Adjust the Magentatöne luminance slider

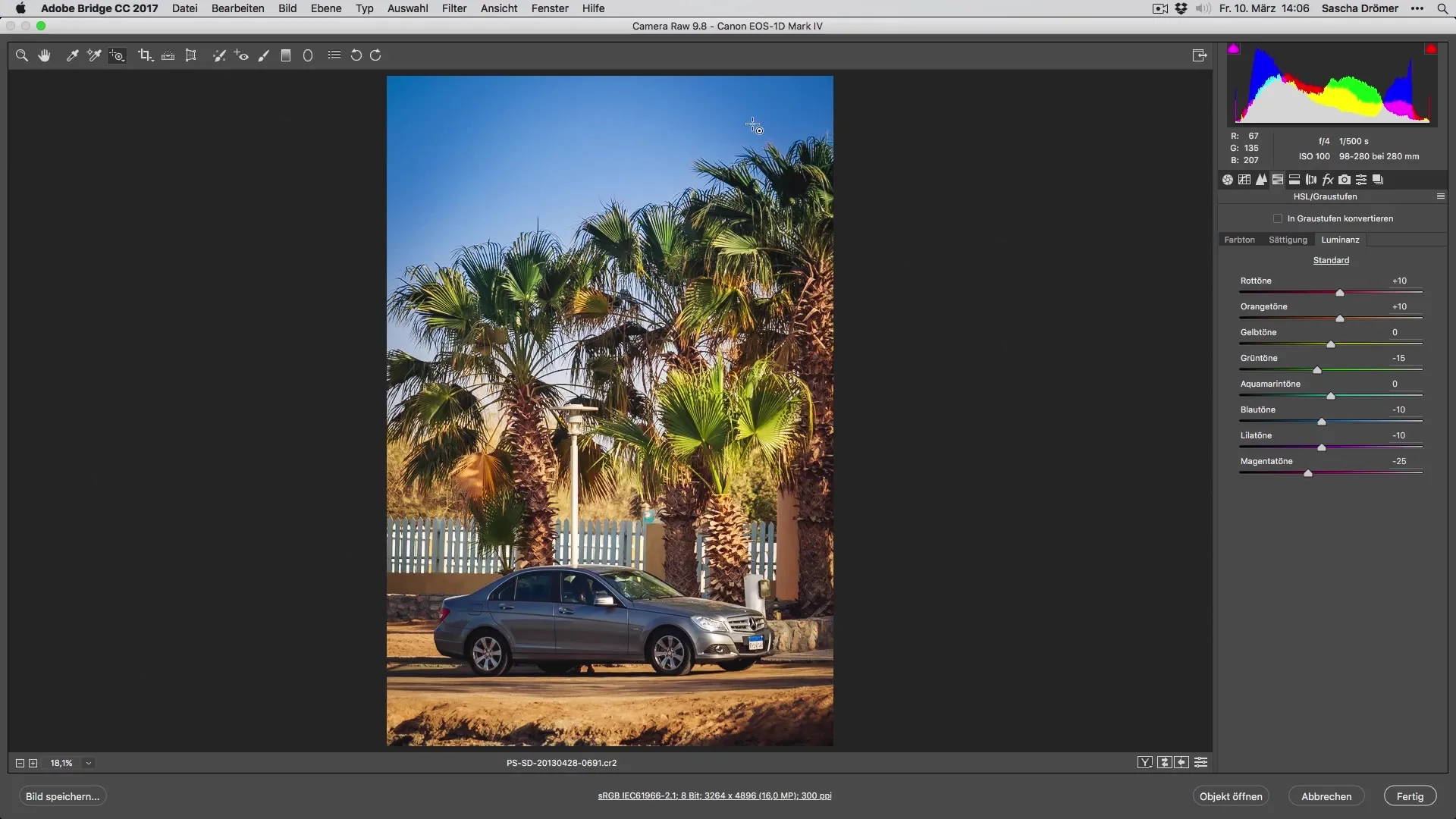[1308, 473]
